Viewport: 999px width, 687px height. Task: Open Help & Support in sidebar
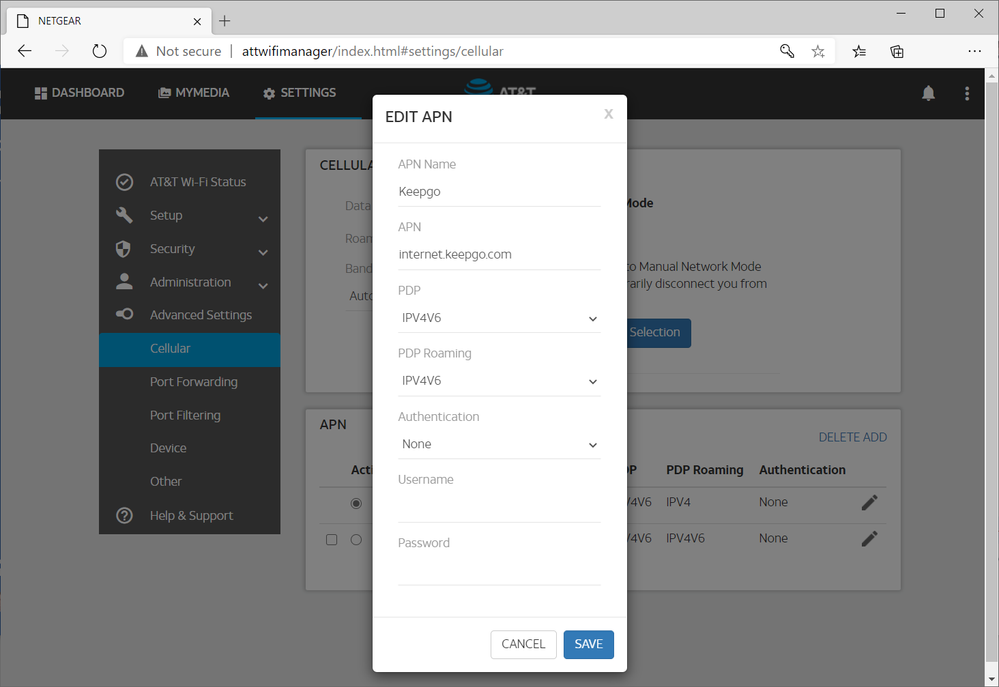(191, 516)
